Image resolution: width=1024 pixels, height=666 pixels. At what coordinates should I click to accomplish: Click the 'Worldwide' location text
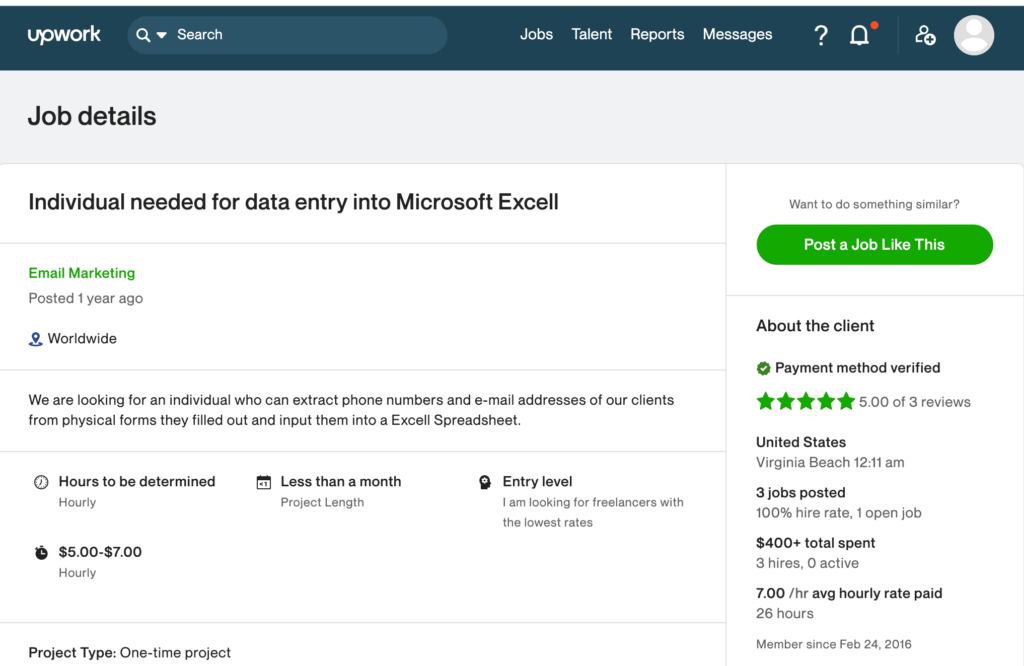(82, 338)
